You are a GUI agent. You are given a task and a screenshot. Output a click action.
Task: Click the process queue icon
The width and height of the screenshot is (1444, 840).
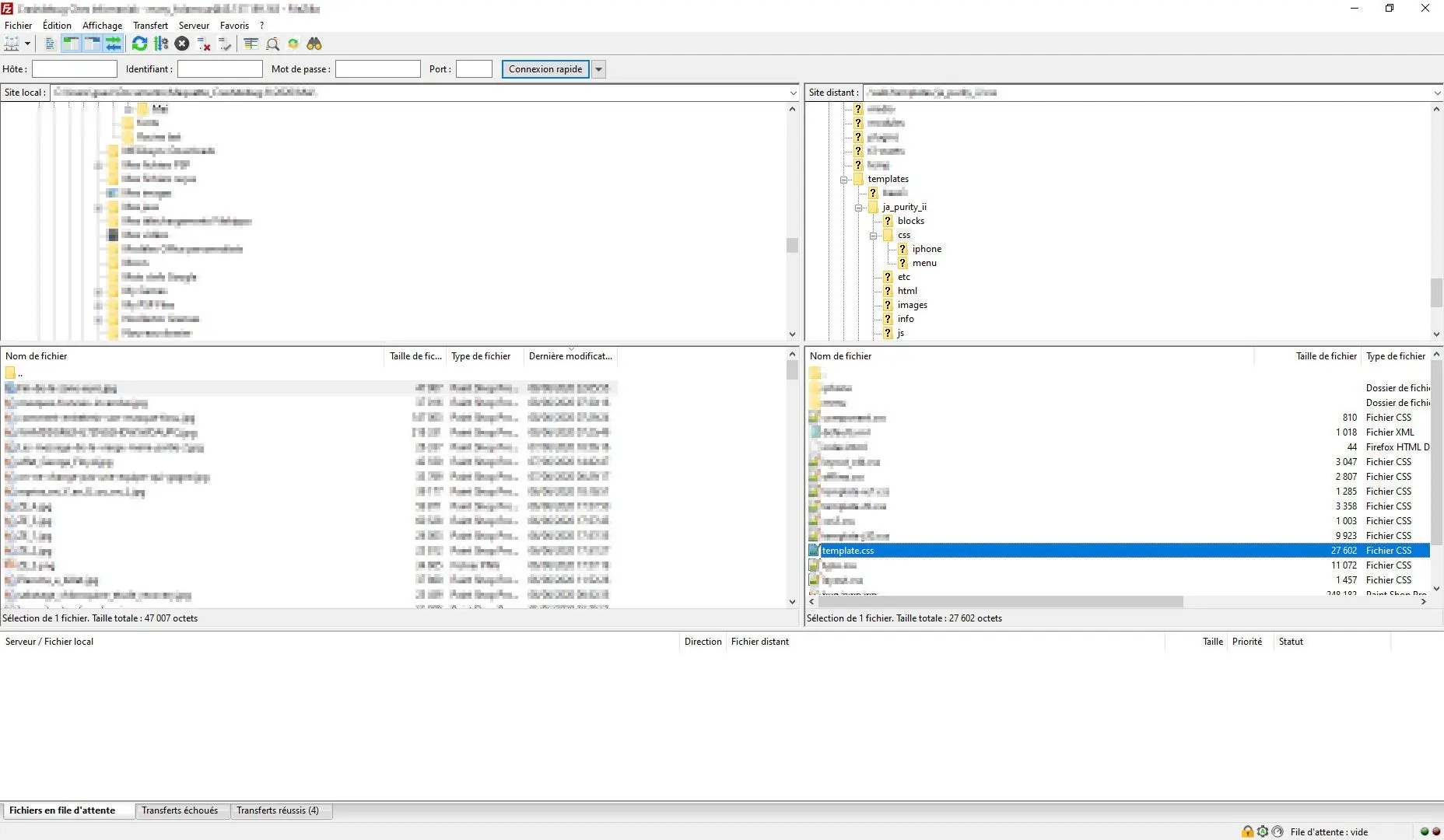(161, 44)
